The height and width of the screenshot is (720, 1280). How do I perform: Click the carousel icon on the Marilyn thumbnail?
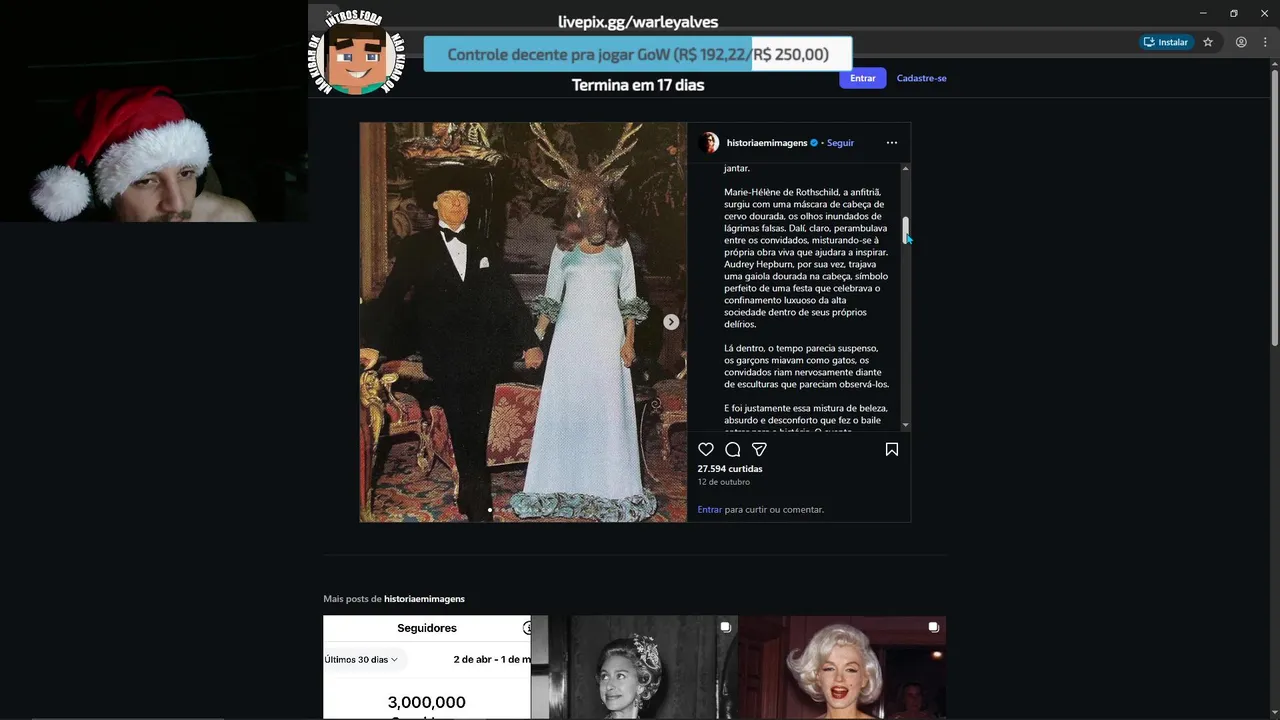coord(933,628)
